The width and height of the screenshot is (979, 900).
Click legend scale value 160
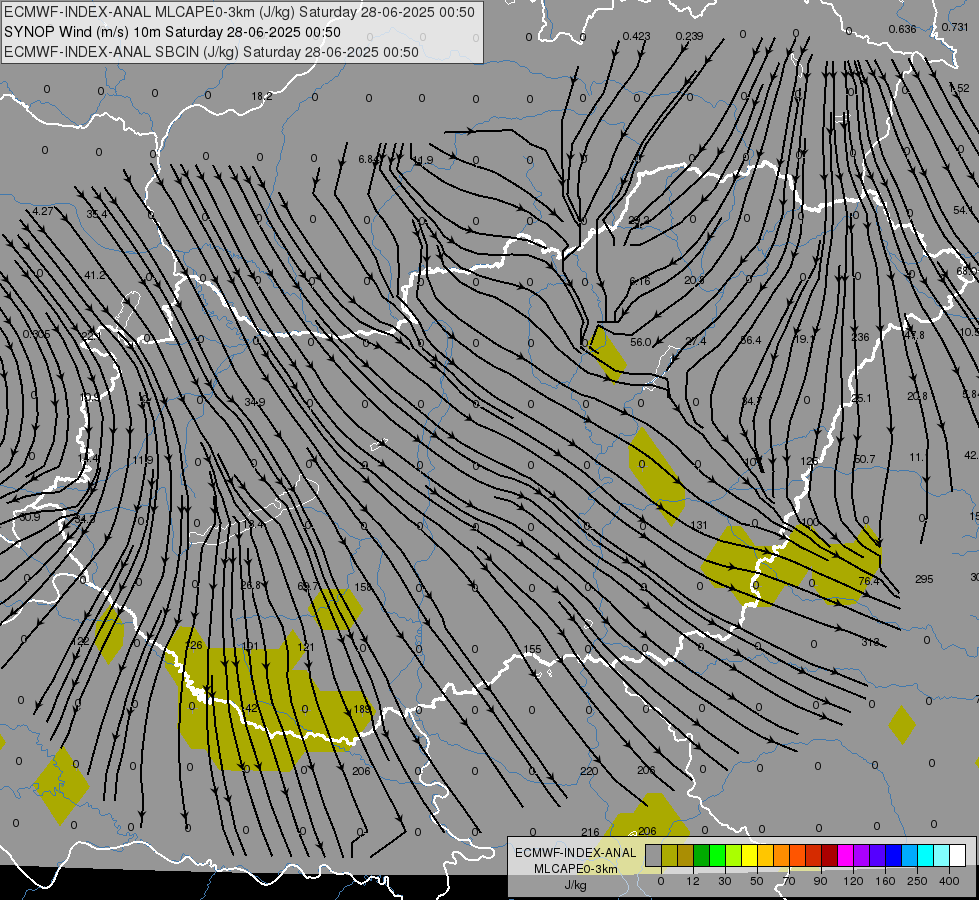coord(885,881)
